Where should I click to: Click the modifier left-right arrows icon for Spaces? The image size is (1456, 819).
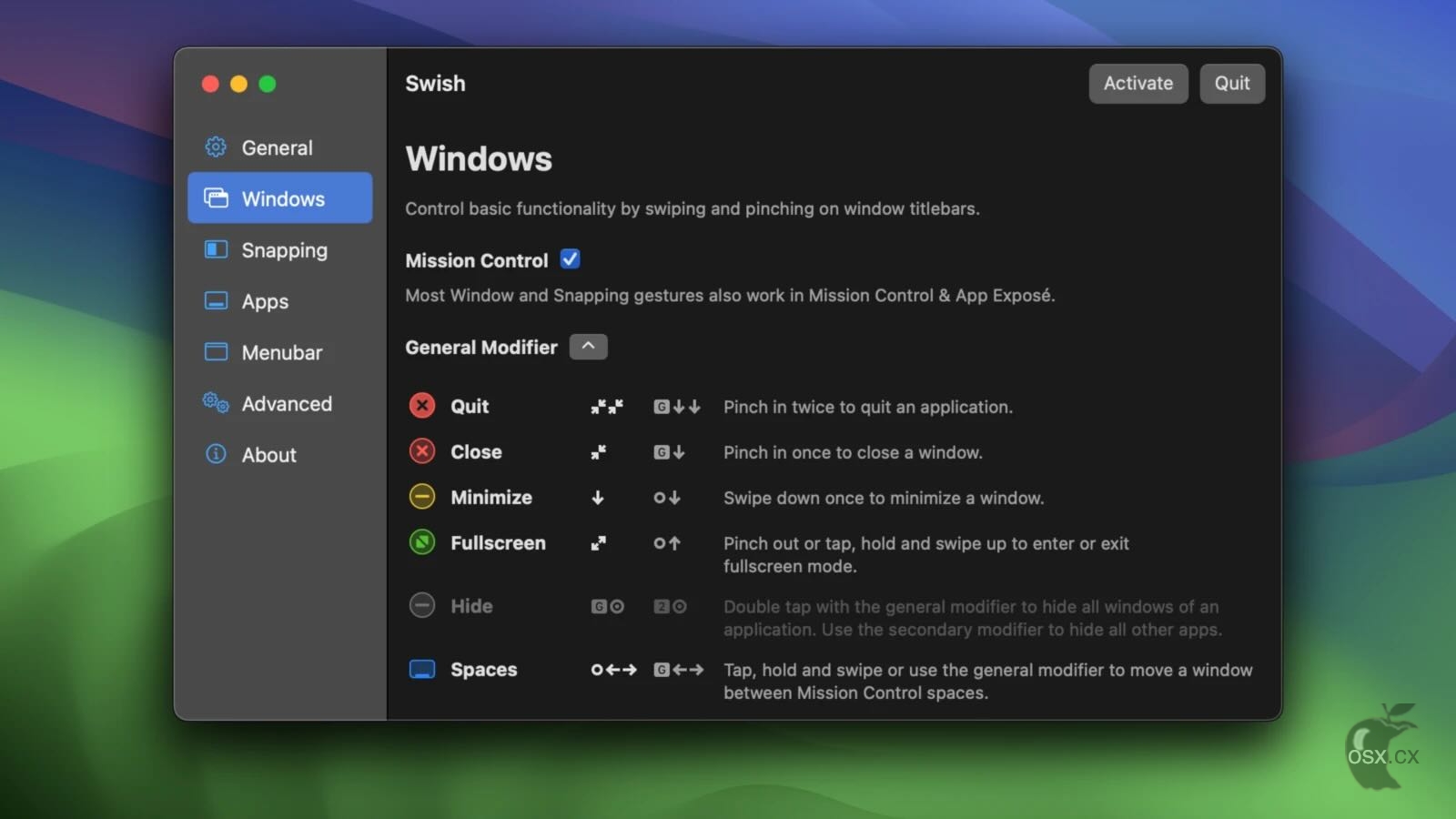click(679, 670)
